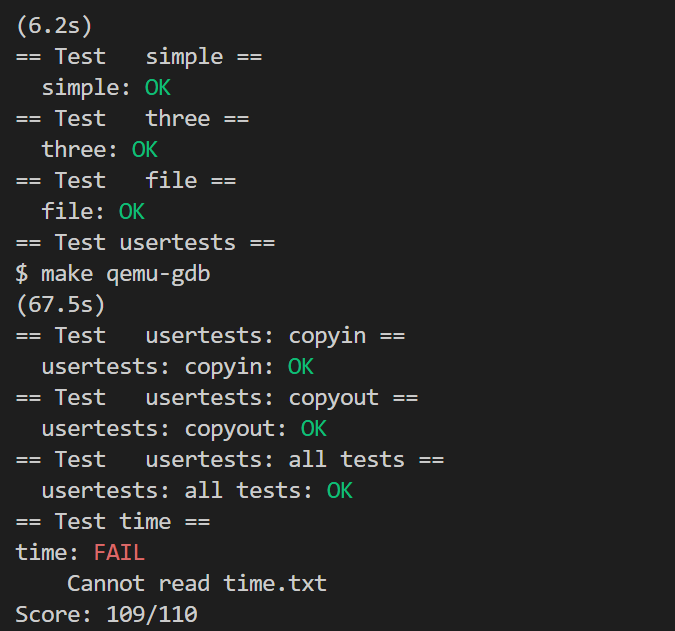Viewport: 675px width, 631px height.
Task: Click the '== Test usertests: copyout ==' header
Action: click(x=217, y=398)
